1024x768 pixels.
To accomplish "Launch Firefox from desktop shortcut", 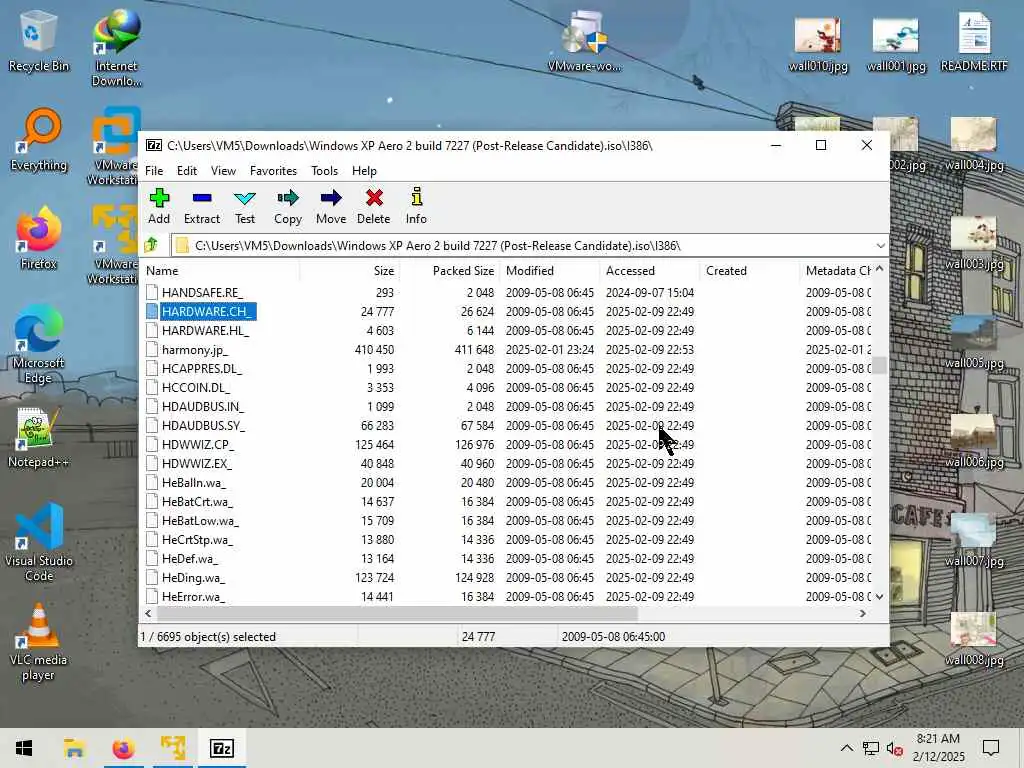I will [x=39, y=238].
